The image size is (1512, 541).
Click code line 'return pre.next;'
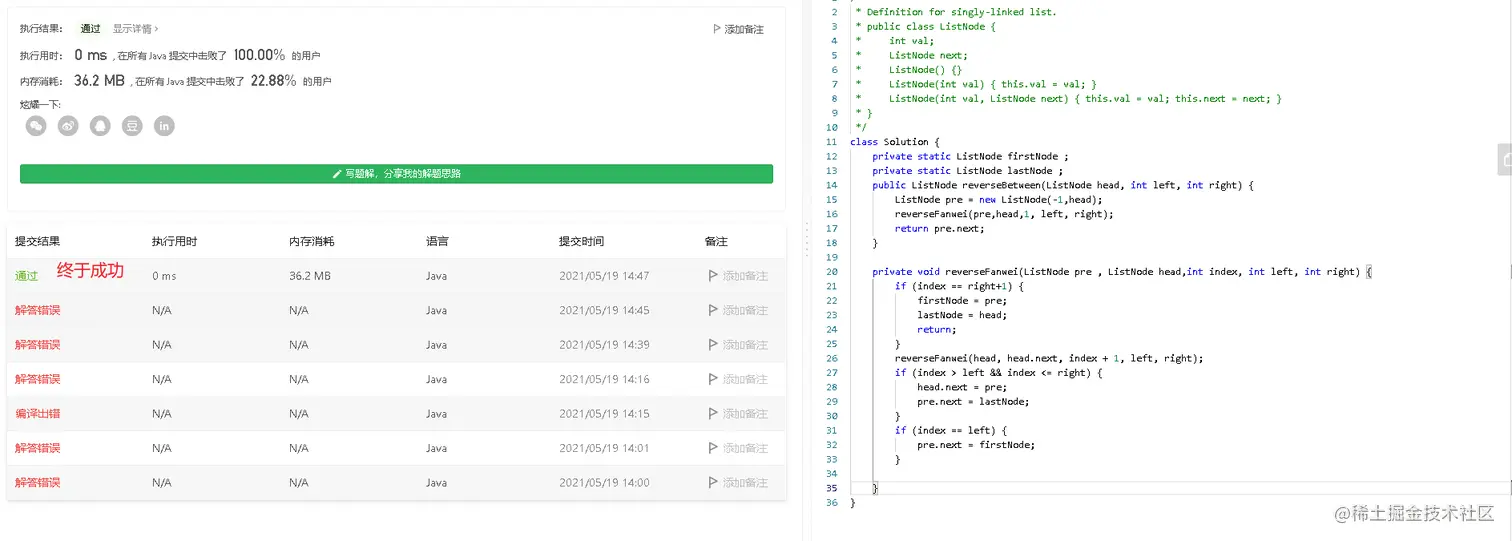[x=939, y=228]
